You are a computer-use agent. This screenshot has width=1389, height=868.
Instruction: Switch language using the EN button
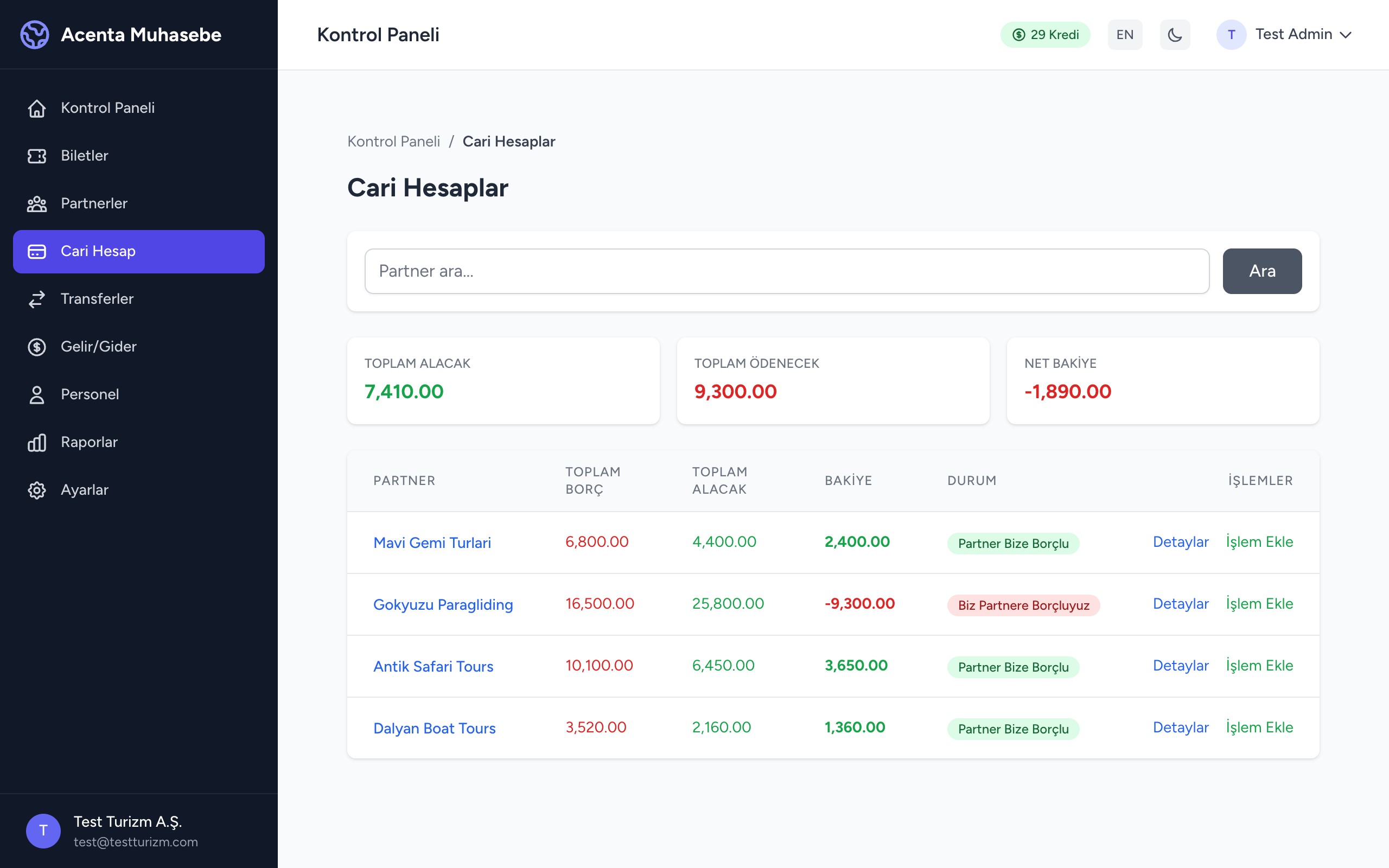pyautogui.click(x=1124, y=34)
